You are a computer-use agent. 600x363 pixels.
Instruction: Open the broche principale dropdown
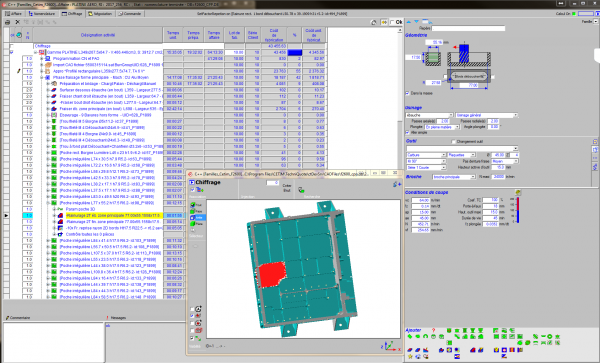pyautogui.click(x=473, y=177)
